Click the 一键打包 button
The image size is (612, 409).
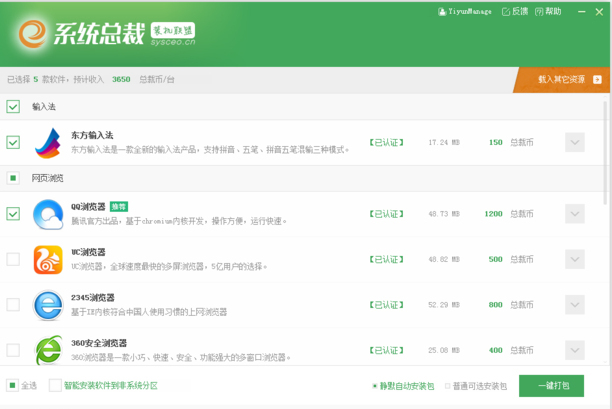pos(552,386)
